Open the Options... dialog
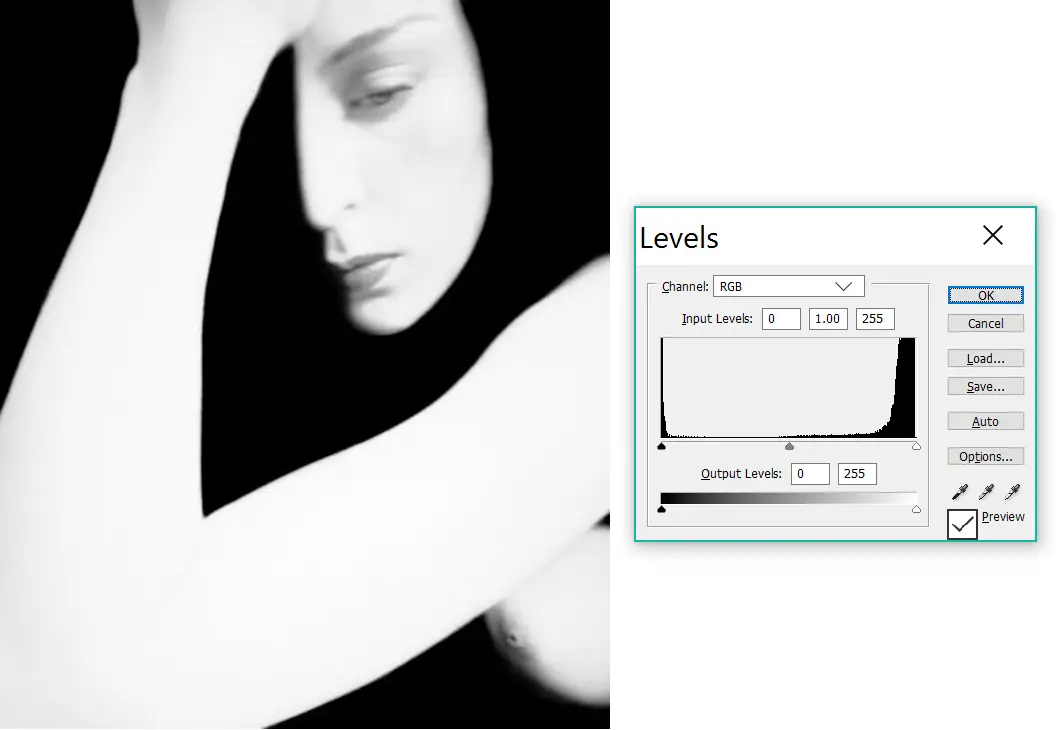This screenshot has height=730, width=1063. [986, 457]
